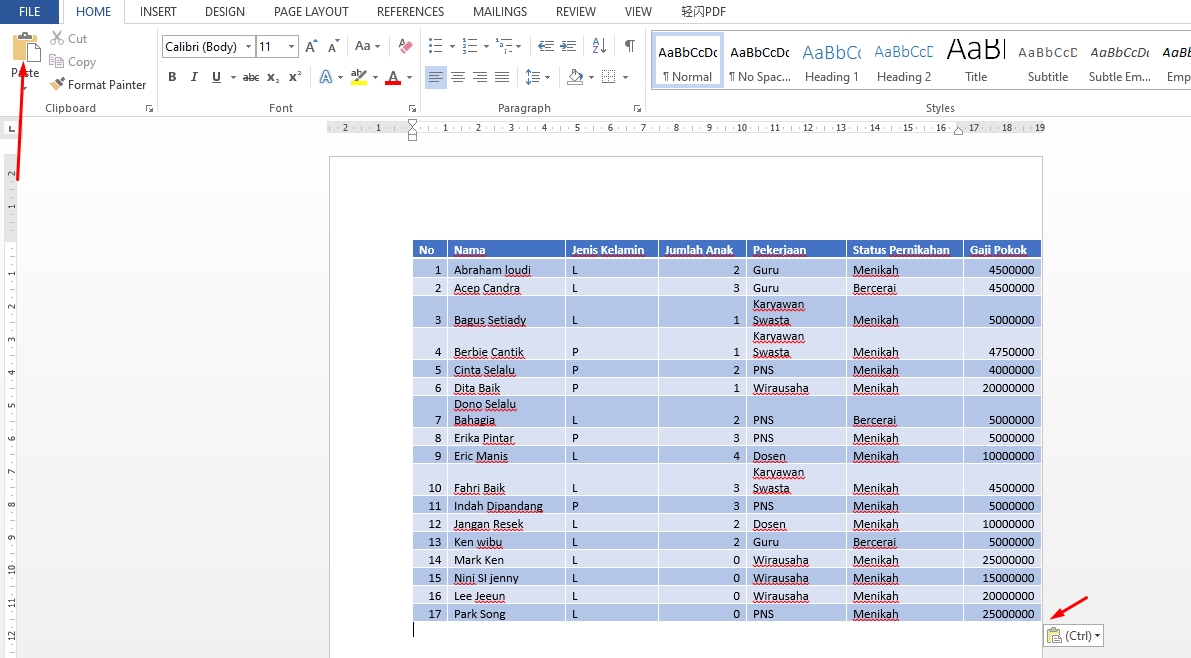Toggle italic formatting

(x=194, y=77)
